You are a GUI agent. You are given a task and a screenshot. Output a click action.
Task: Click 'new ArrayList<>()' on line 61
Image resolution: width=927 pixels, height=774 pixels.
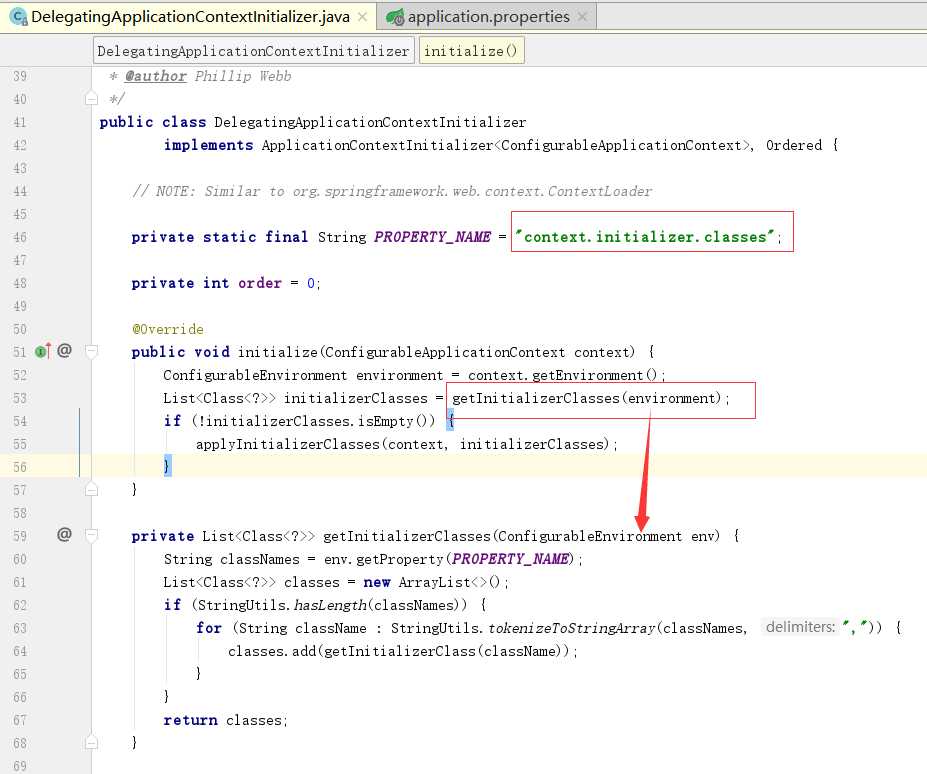tap(432, 582)
